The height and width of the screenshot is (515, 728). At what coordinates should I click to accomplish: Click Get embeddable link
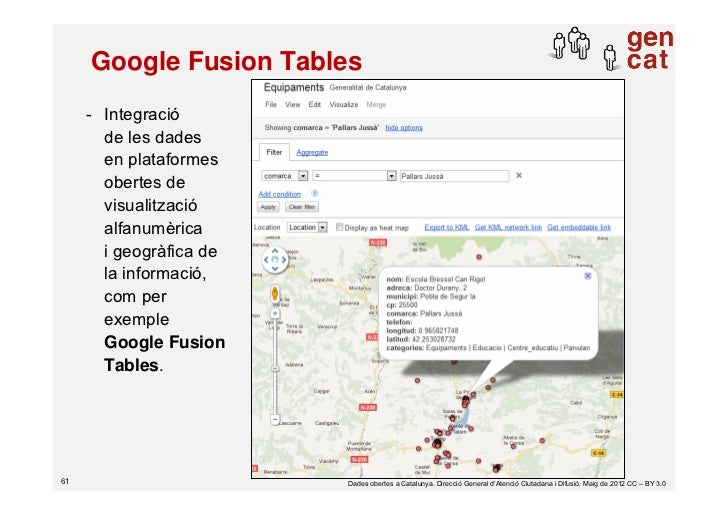(x=579, y=227)
